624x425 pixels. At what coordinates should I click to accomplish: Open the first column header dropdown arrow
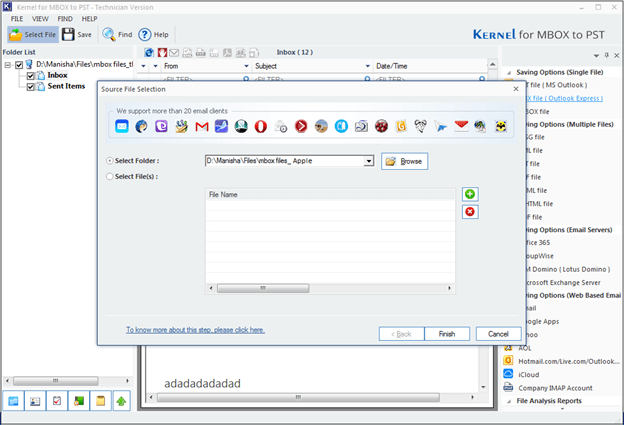143,66
